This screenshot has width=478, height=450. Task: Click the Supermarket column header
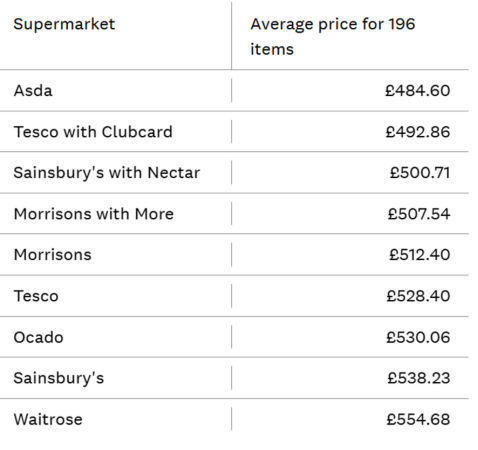(x=64, y=24)
